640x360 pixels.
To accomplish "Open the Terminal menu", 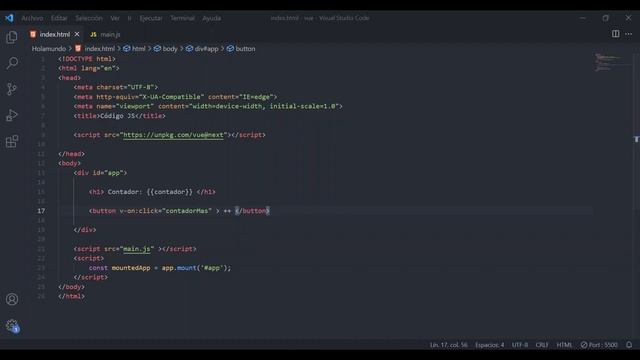I will [x=182, y=18].
